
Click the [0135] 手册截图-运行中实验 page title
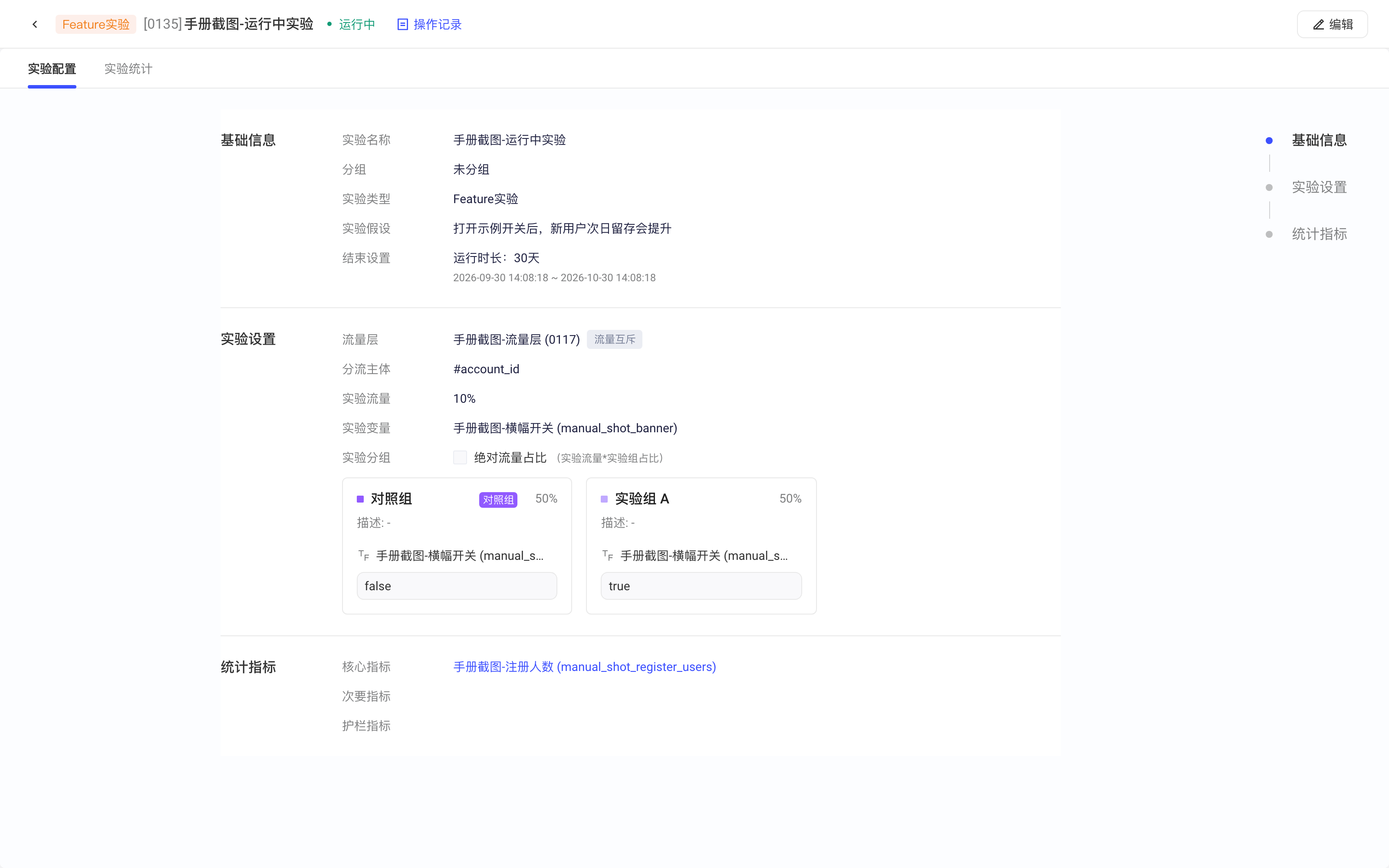coord(228,24)
